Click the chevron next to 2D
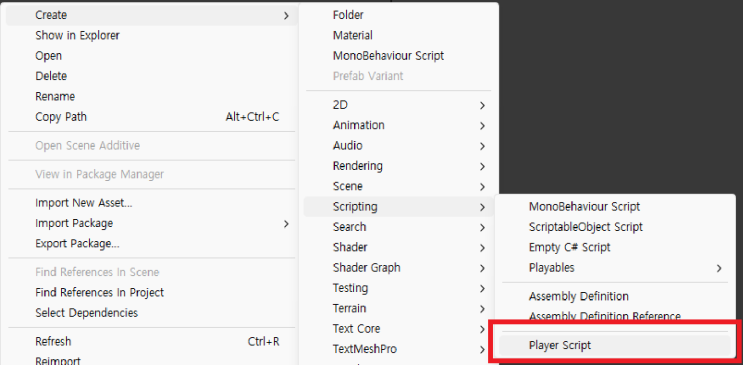This screenshot has width=743, height=365. click(482, 106)
